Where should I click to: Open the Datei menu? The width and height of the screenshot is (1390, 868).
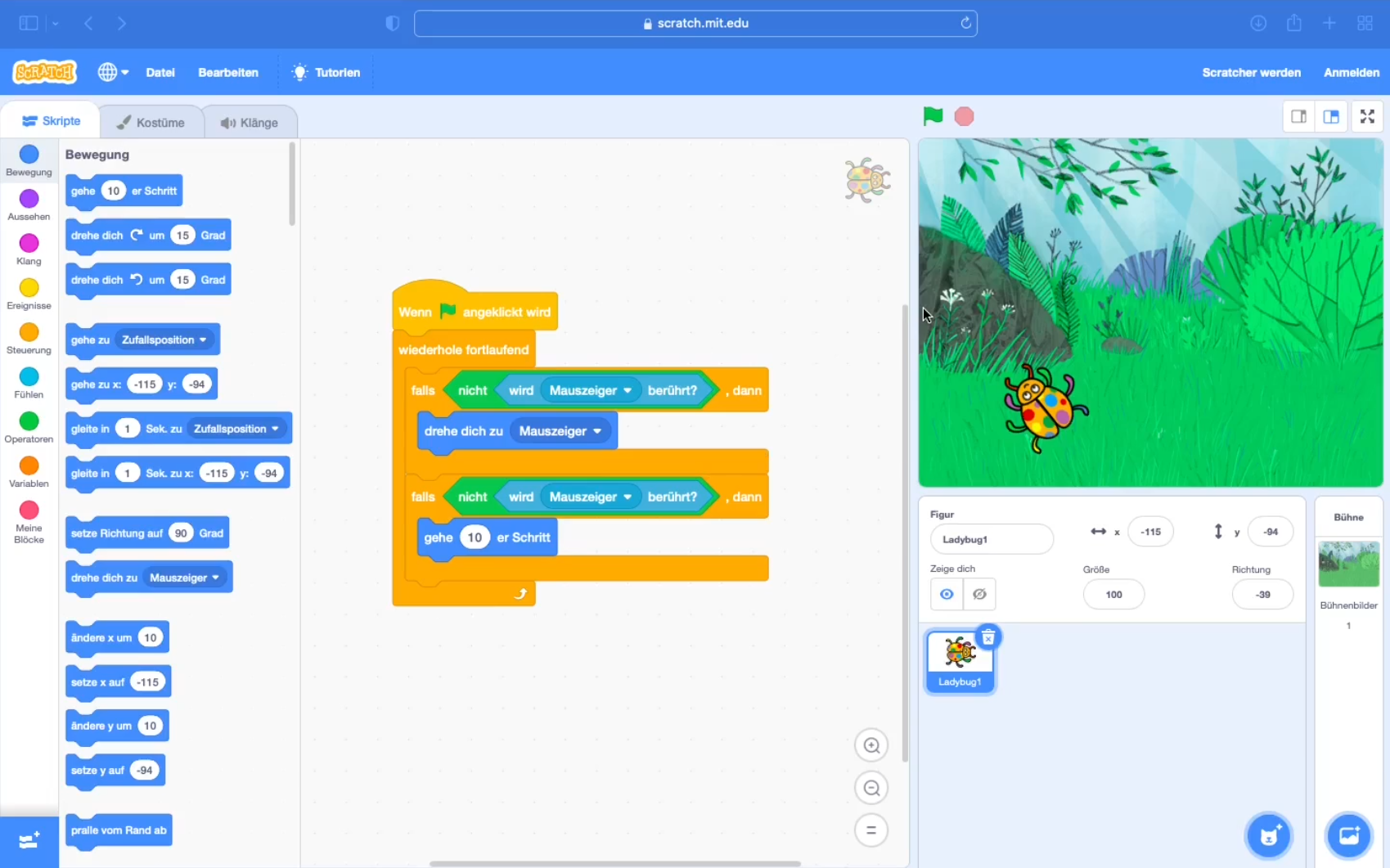[x=160, y=72]
